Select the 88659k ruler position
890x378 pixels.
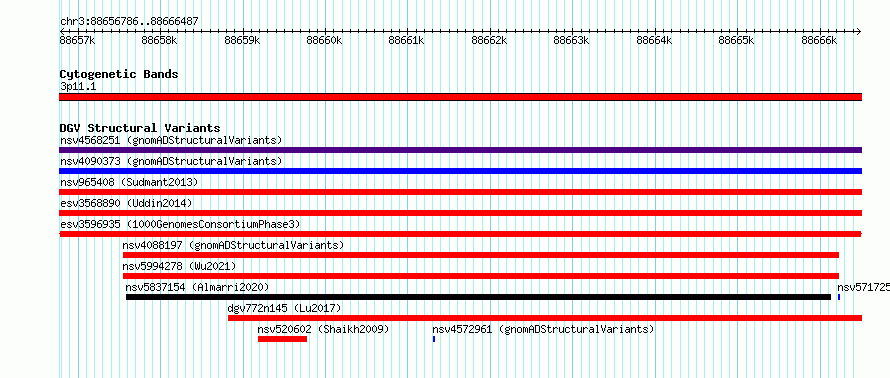coord(242,40)
